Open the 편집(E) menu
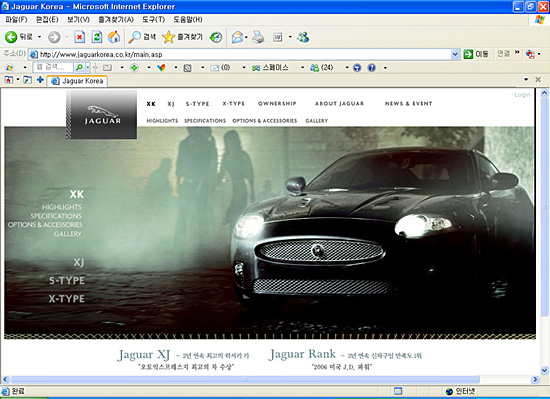 [x=47, y=19]
